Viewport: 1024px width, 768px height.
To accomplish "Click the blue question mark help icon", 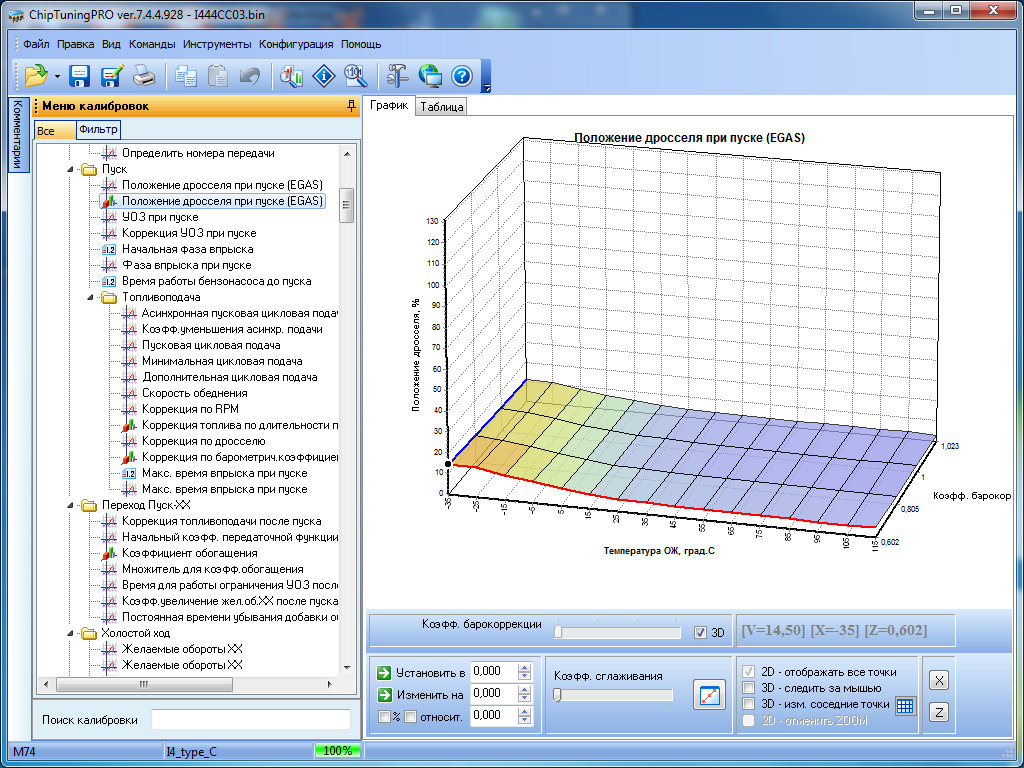I will [461, 76].
